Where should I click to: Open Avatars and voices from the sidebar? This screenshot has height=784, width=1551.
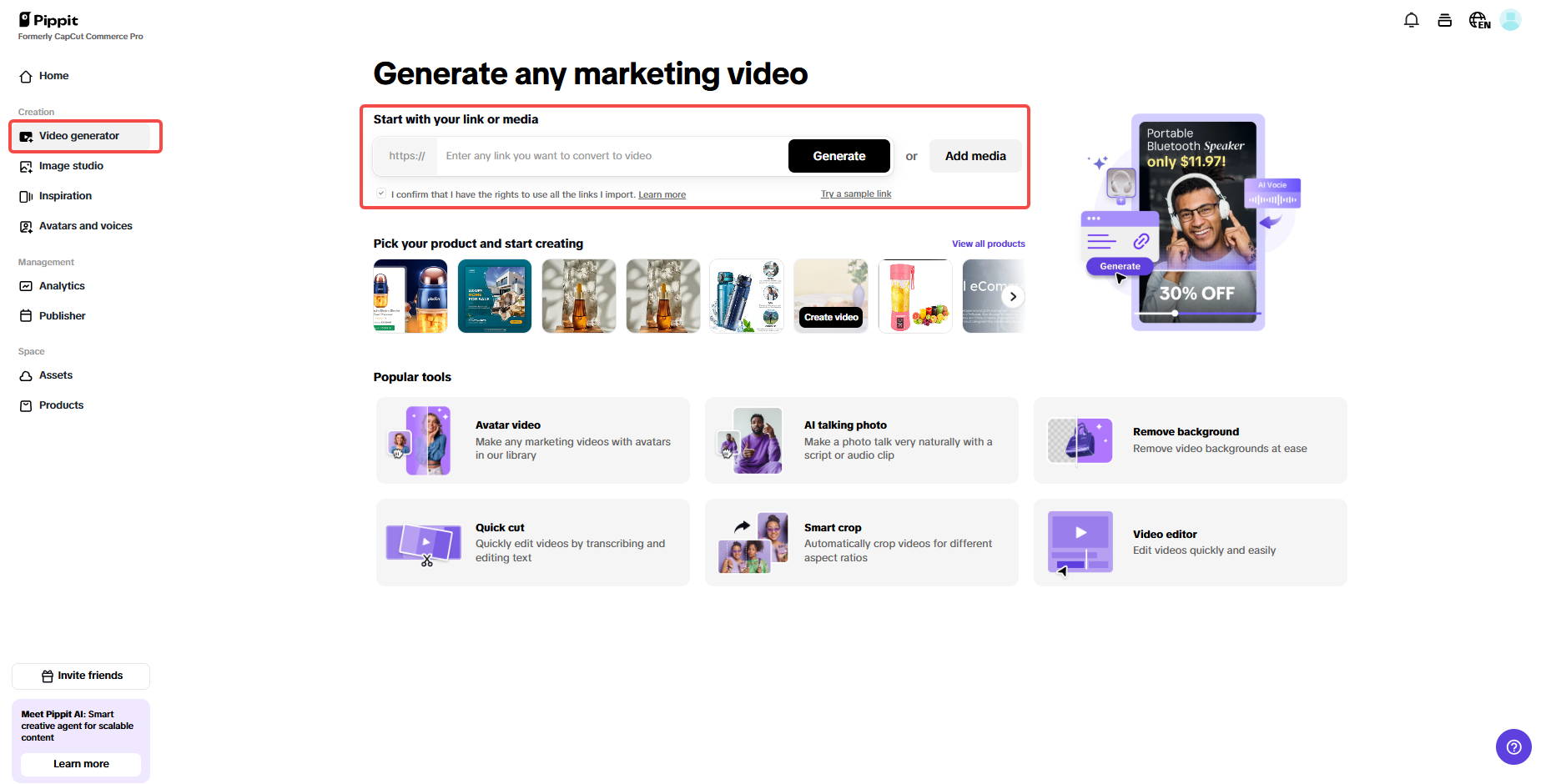pyautogui.click(x=84, y=225)
